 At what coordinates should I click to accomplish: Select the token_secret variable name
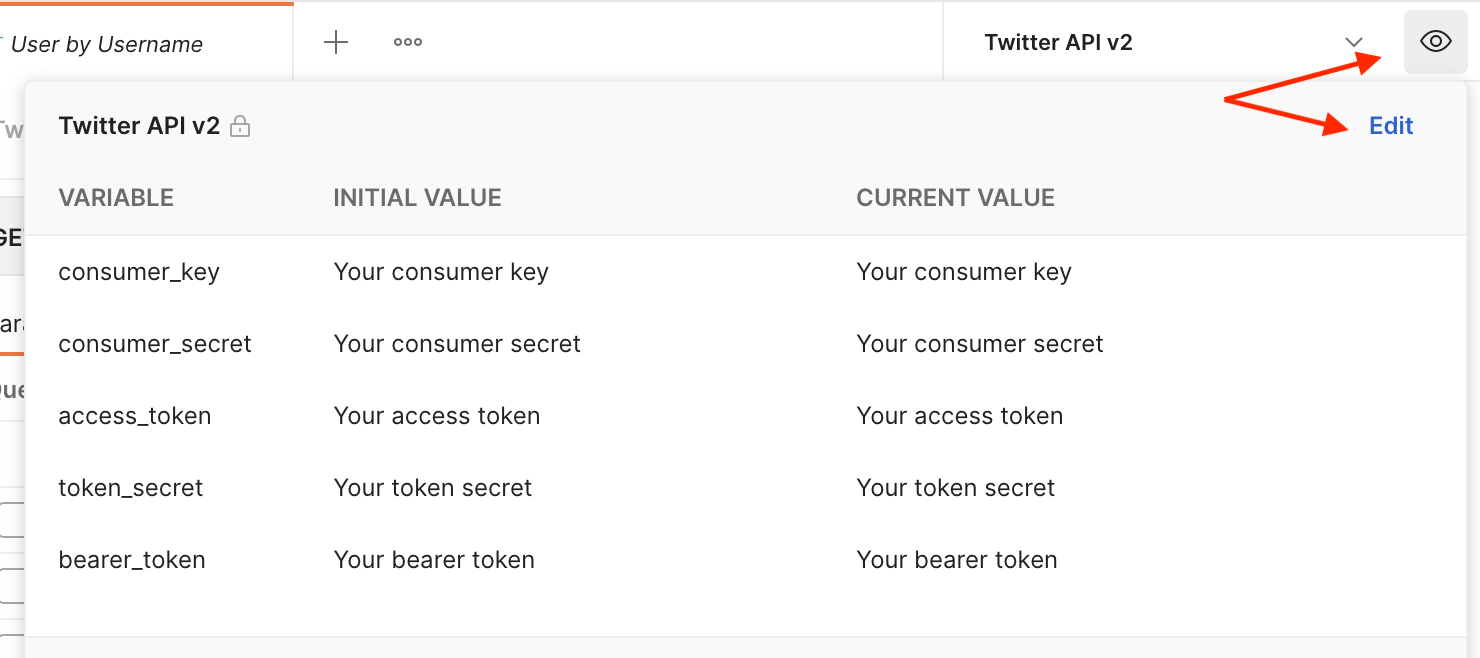(131, 488)
